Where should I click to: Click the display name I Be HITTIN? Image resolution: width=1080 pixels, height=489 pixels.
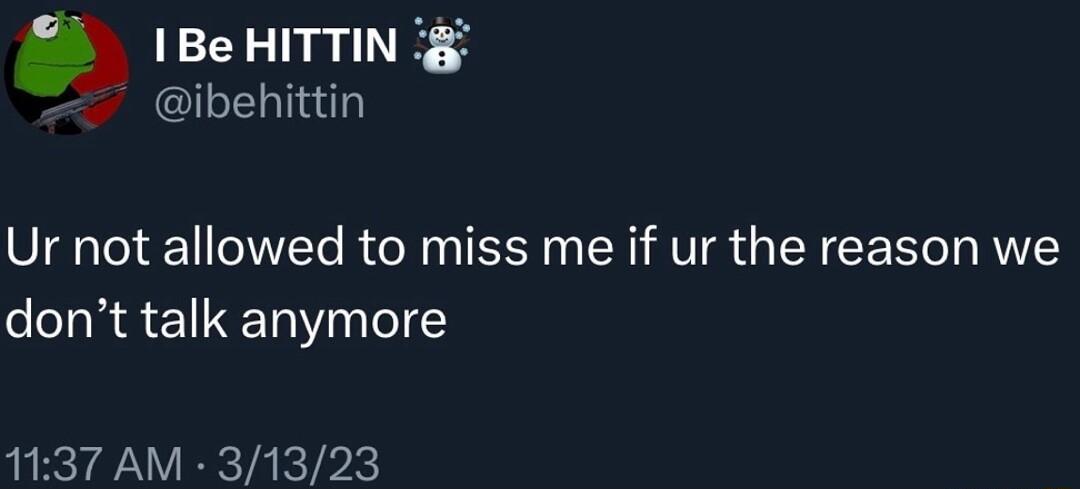tap(276, 46)
